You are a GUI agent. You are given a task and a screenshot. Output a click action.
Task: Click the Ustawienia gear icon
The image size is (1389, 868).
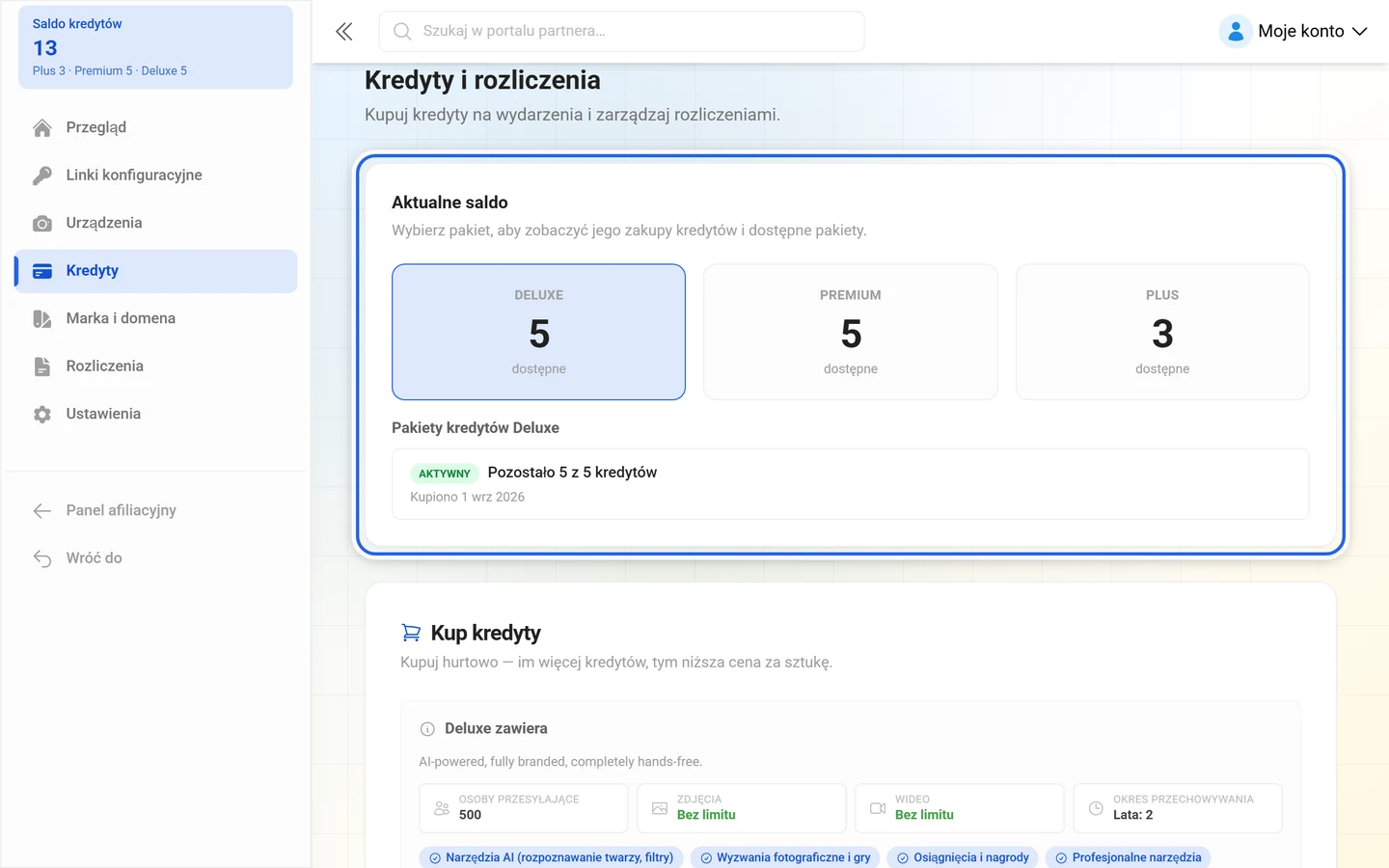click(42, 415)
